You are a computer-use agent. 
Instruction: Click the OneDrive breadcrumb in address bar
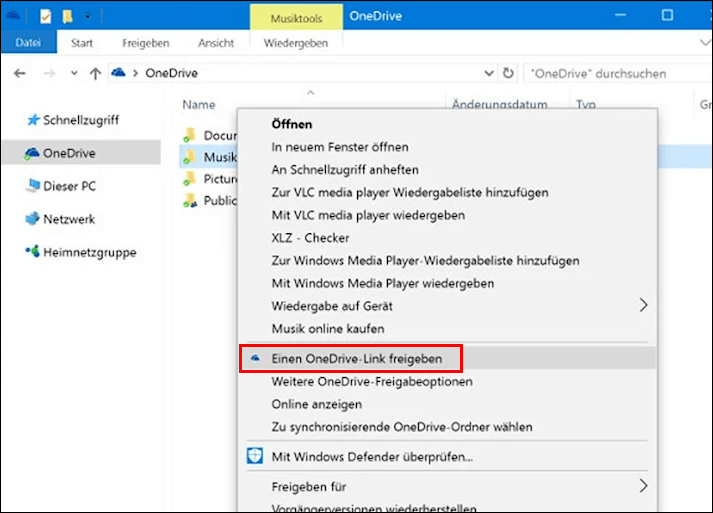(x=171, y=73)
